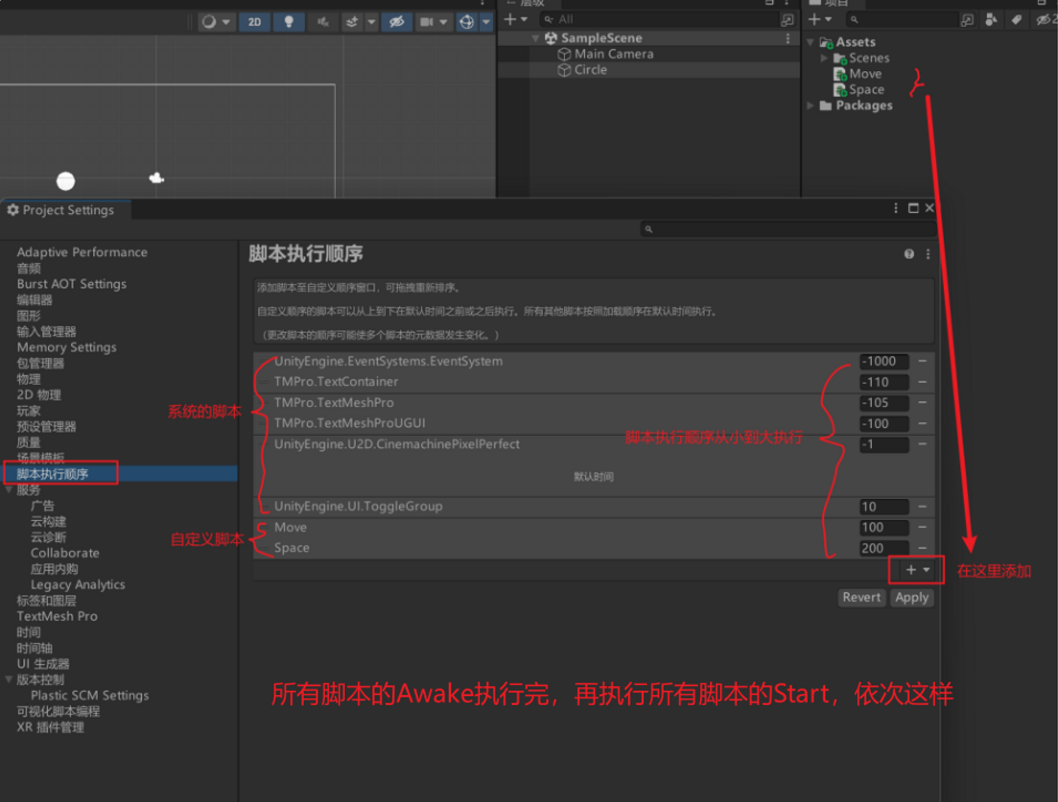Viewport: 1058px width, 802px height.
Task: Click Project filter by type shapes icon
Action: (x=991, y=20)
